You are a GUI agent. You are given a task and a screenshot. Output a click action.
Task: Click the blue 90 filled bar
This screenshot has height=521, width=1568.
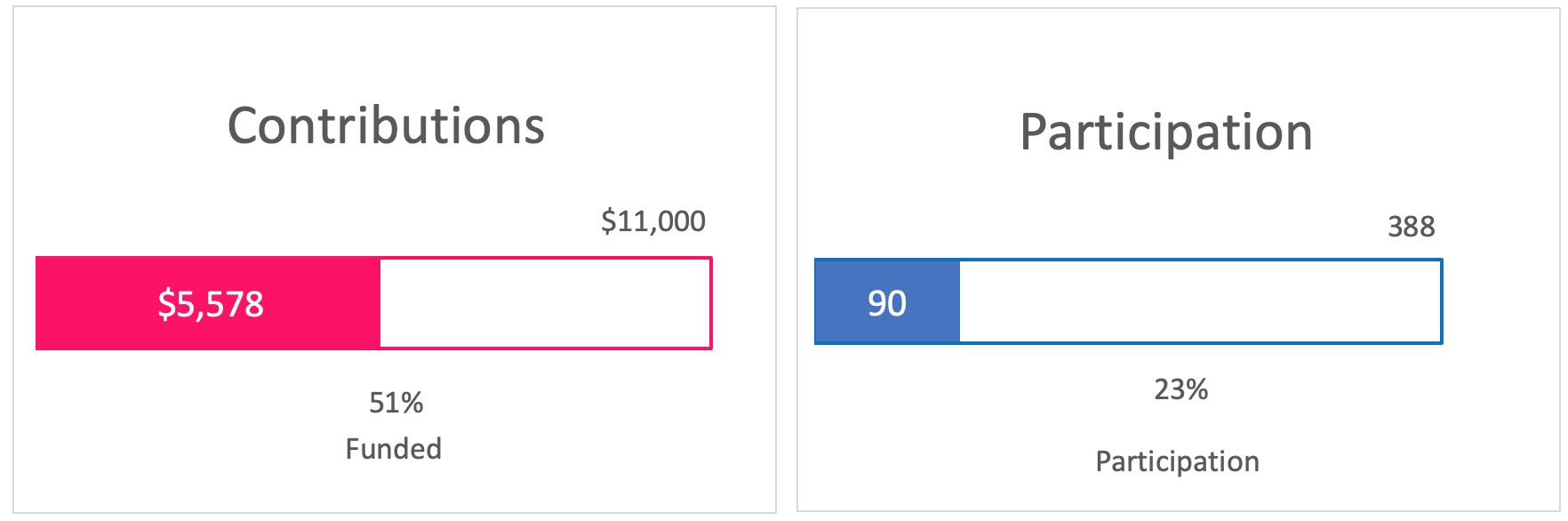coord(887,301)
